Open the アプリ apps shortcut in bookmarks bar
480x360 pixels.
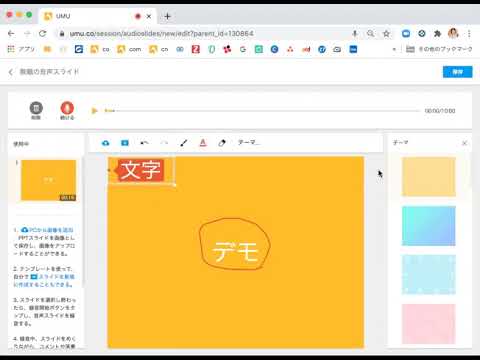tap(21, 49)
